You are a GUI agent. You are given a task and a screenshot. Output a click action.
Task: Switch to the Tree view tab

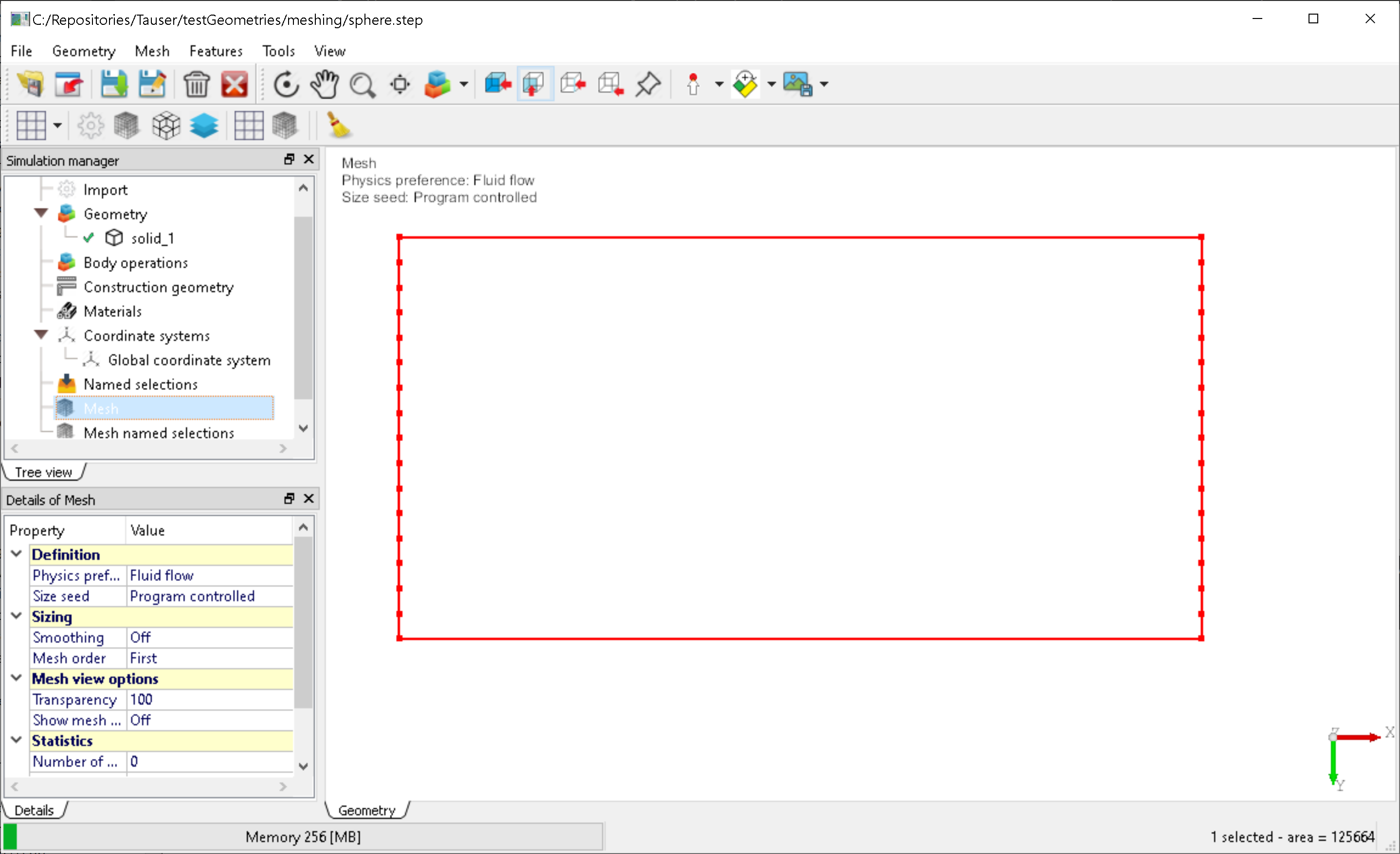[43, 472]
